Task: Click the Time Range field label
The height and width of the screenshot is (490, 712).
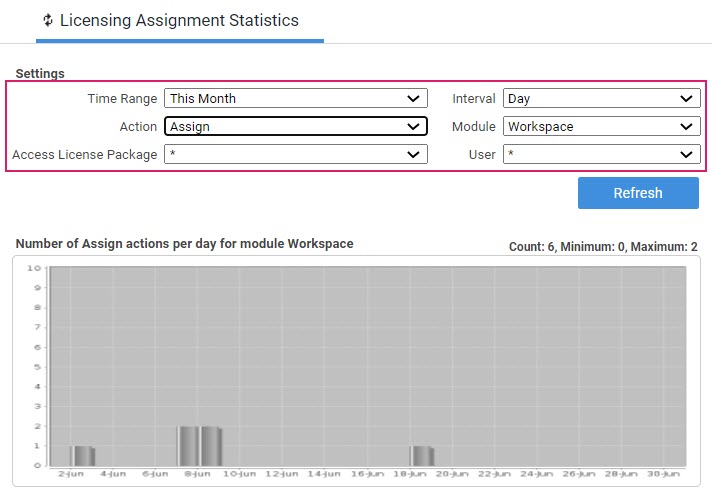Action: pyautogui.click(x=122, y=99)
